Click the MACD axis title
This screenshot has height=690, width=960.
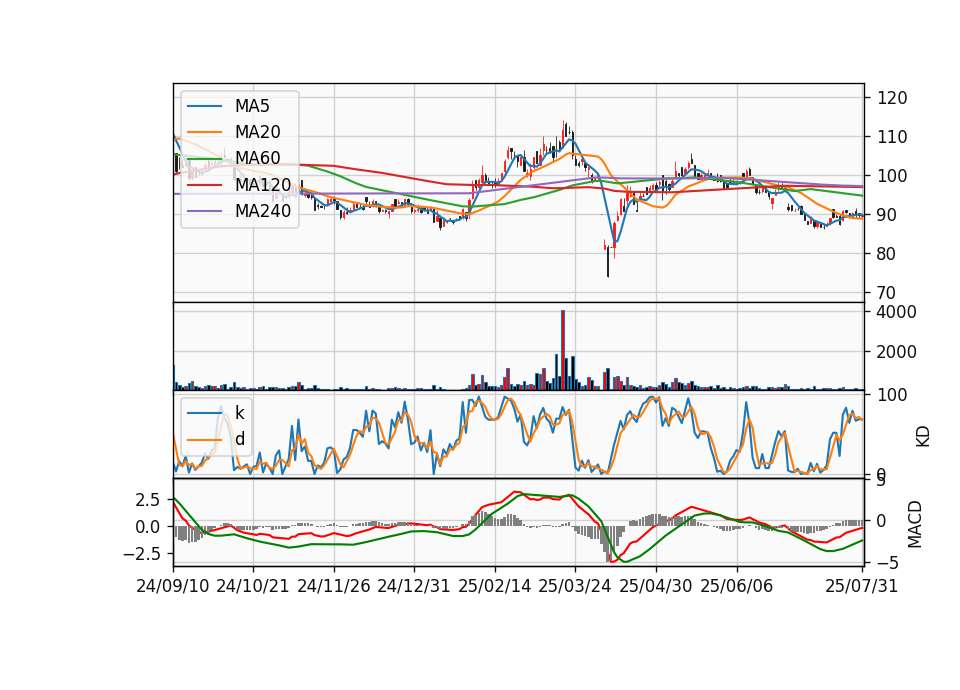tap(915, 524)
